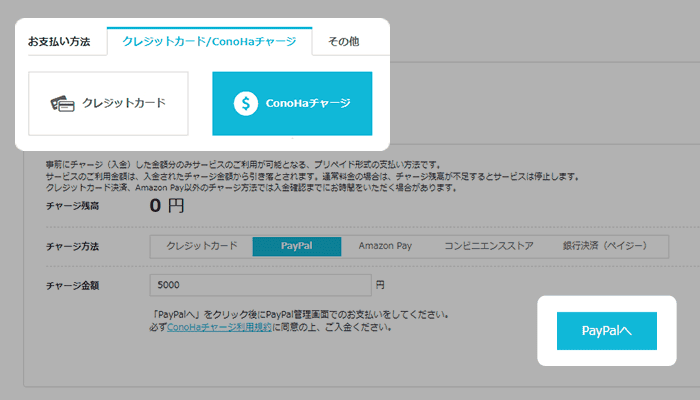700x400 pixels.
Task: Select PayPal as charge method
Action: [x=297, y=246]
